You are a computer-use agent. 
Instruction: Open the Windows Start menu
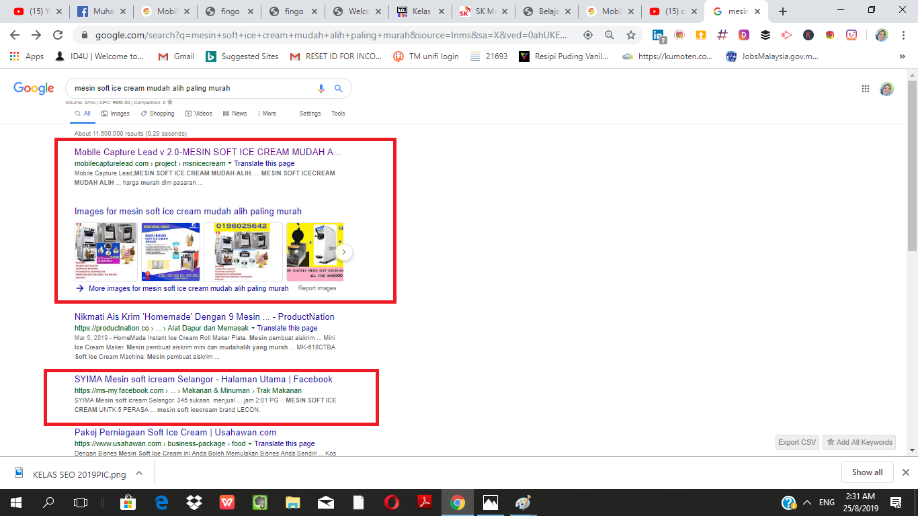pyautogui.click(x=16, y=503)
